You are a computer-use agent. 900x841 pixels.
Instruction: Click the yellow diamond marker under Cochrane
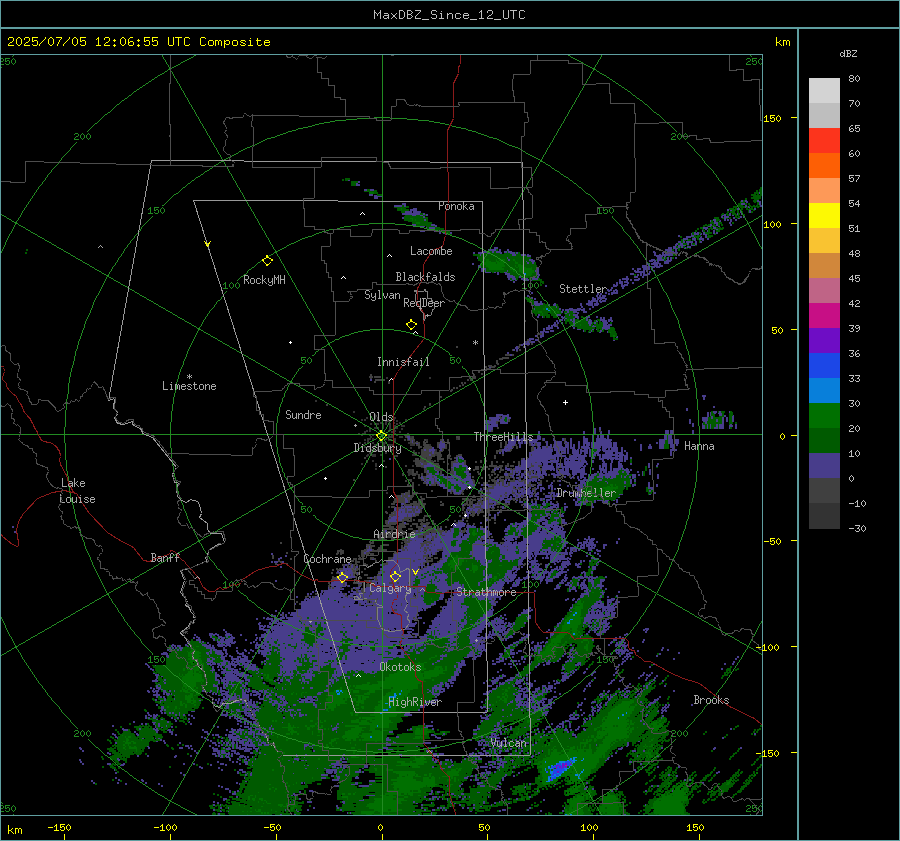click(342, 577)
